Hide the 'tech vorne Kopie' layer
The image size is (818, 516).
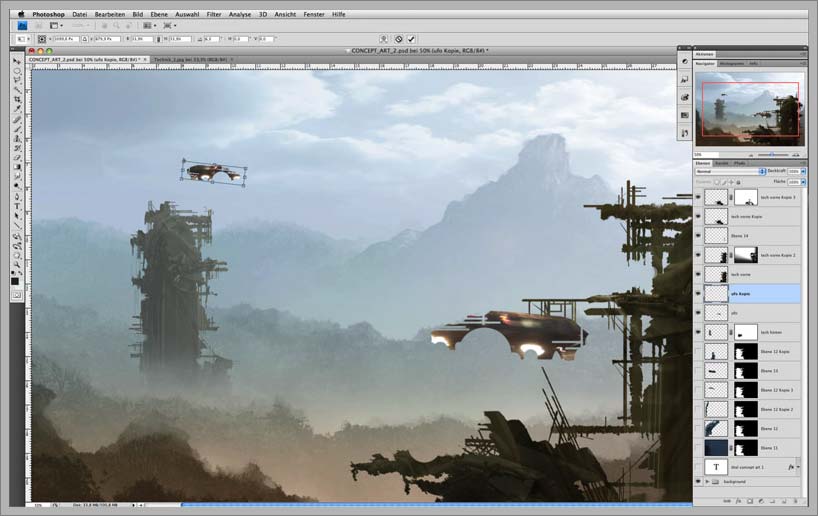tap(698, 217)
